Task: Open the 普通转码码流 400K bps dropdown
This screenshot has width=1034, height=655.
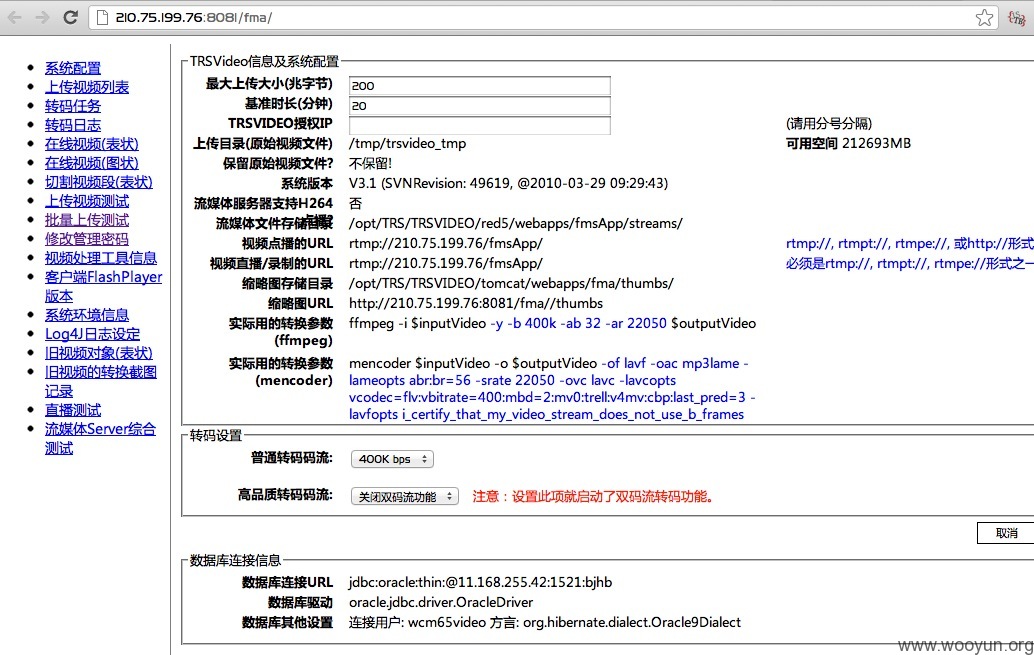Action: pos(392,459)
